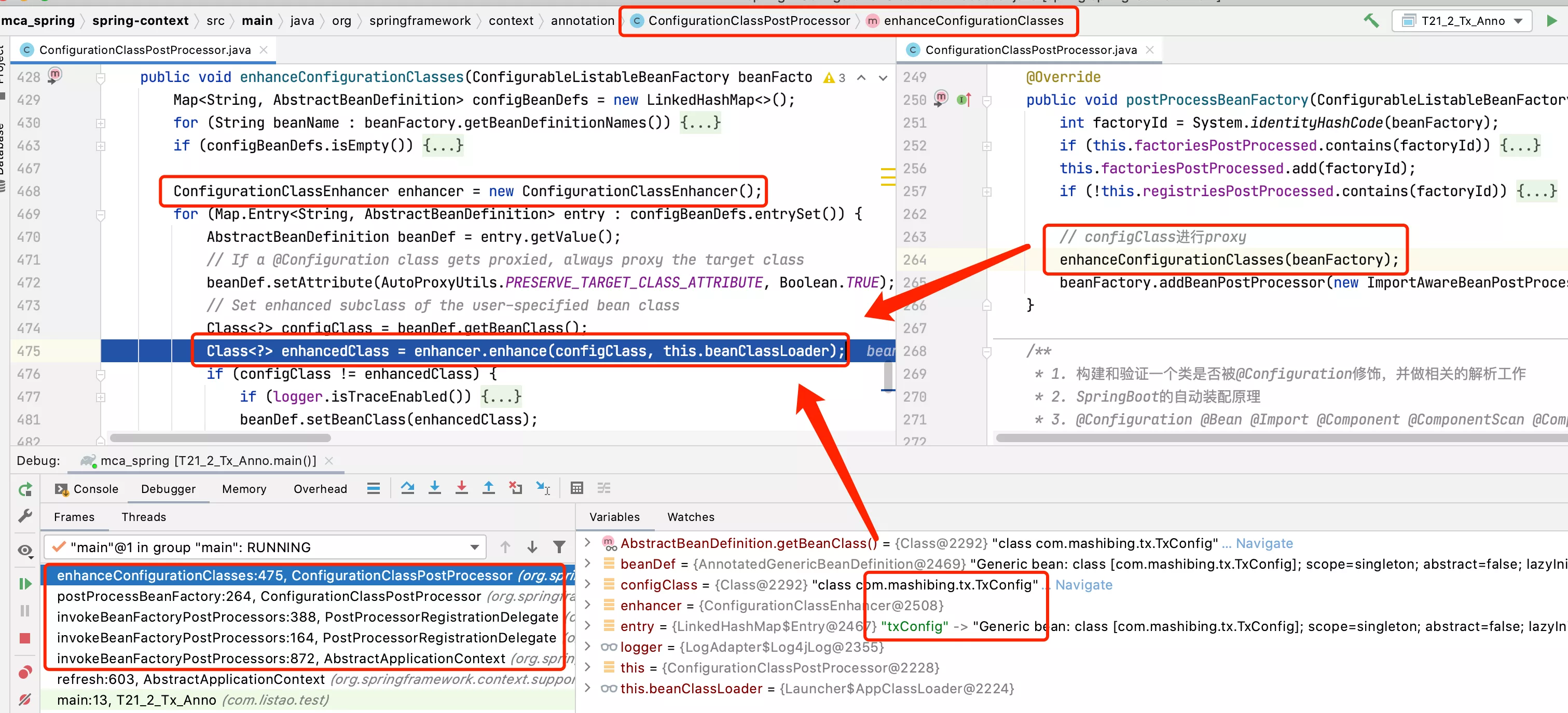1568x713 pixels.
Task: Click breadcrumb spring-context
Action: 140,21
